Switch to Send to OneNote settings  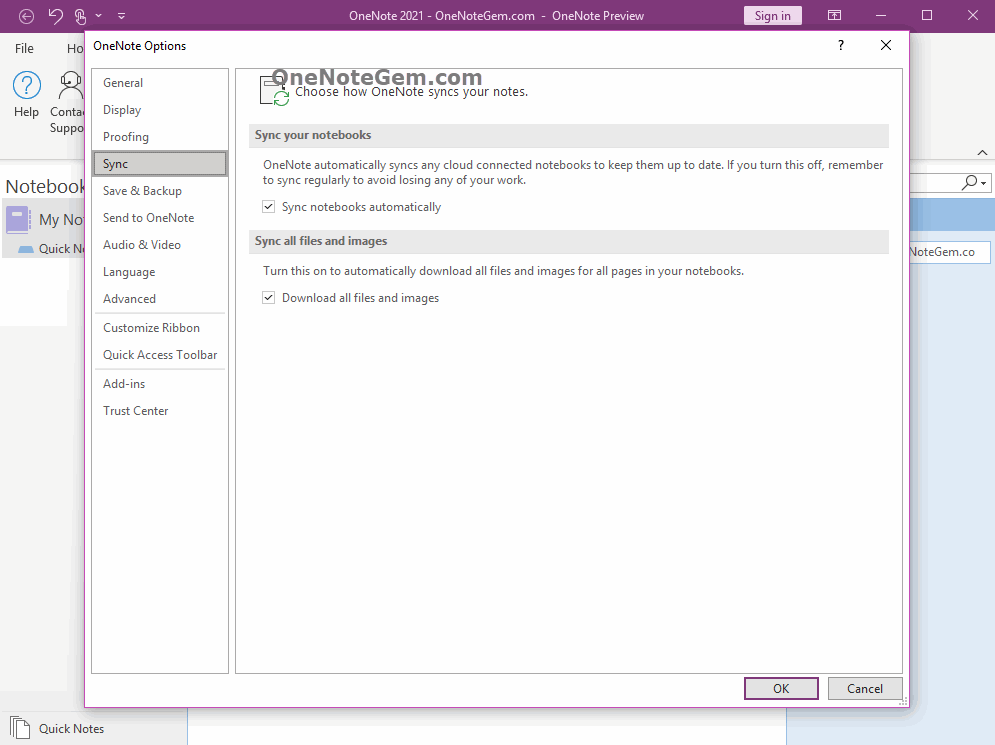point(160,218)
